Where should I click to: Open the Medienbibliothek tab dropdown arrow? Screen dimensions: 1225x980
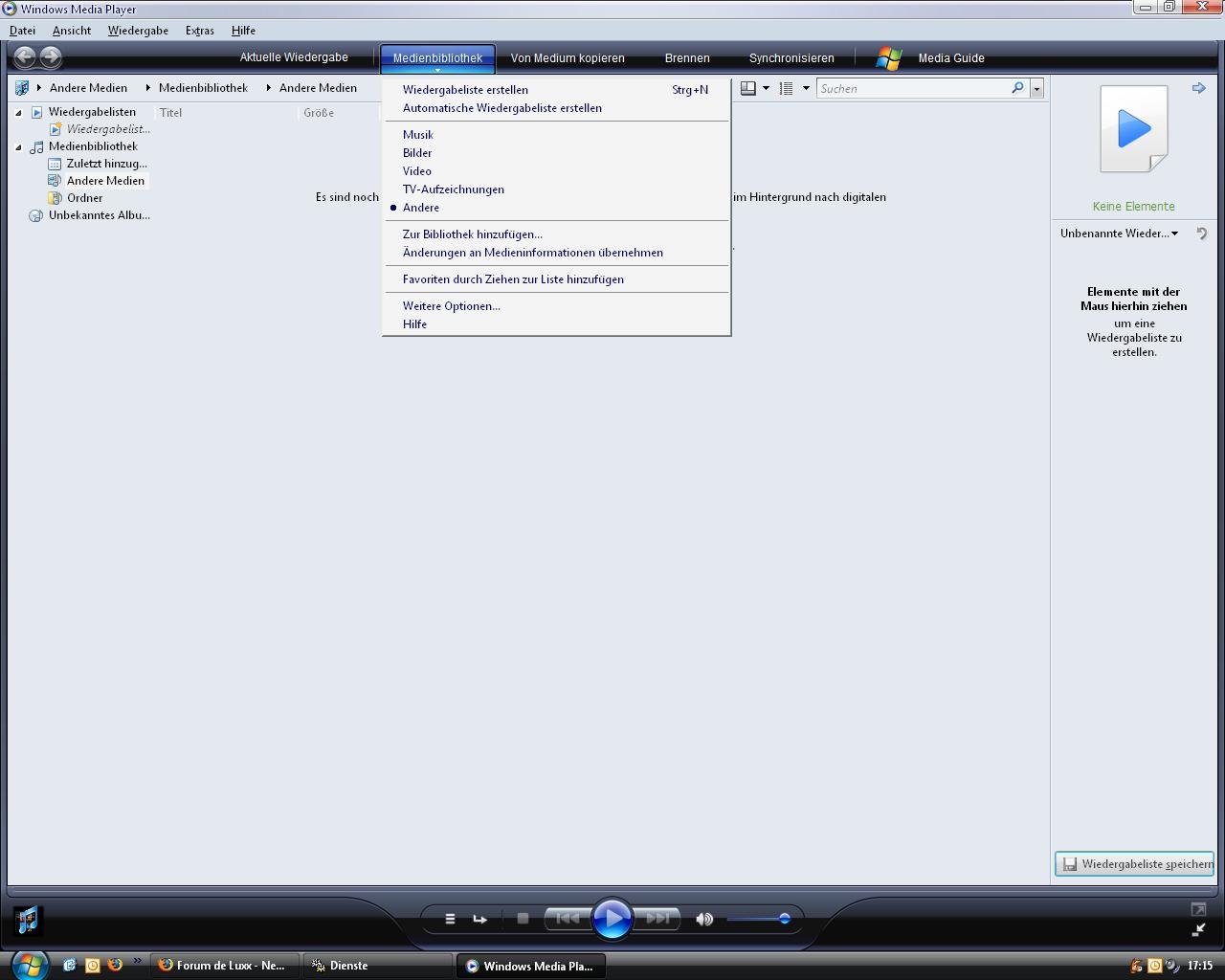click(437, 70)
